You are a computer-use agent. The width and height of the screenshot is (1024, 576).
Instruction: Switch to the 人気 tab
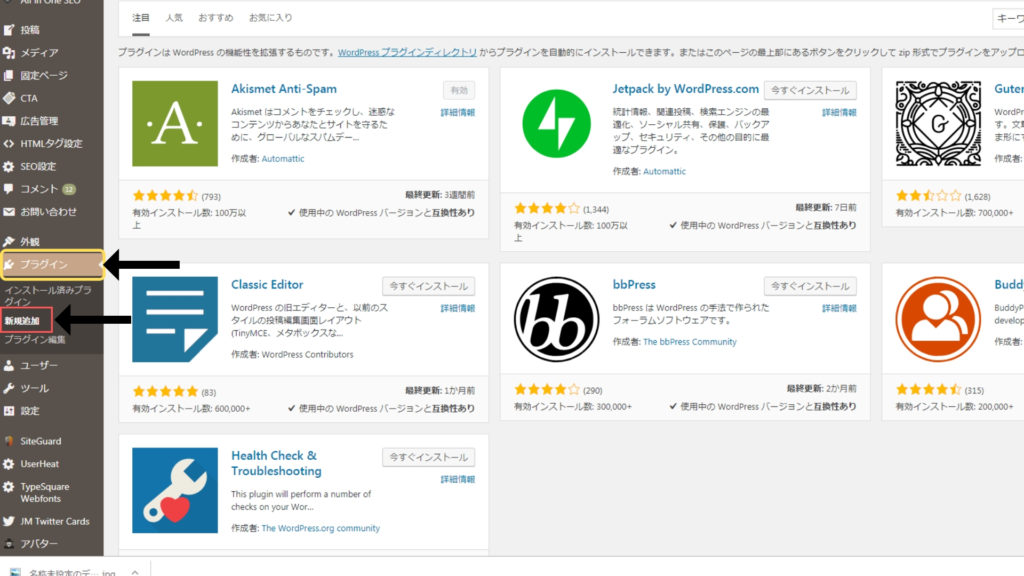[x=174, y=18]
